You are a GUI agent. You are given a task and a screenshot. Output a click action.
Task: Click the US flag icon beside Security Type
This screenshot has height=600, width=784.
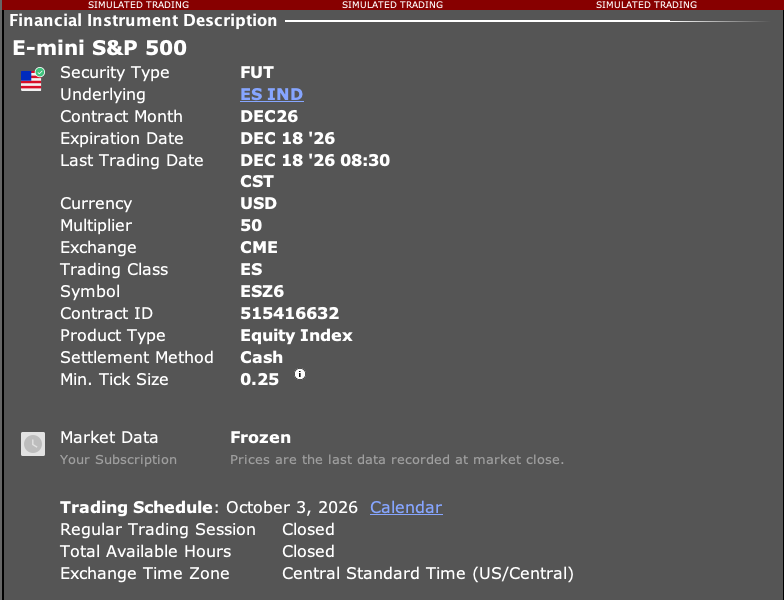point(32,80)
